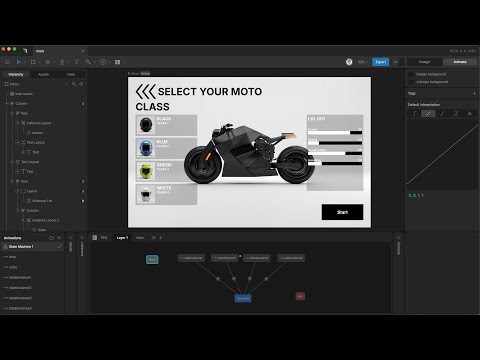Viewport: 480px width, 360px height.
Task: Select the BLUE helmet class card
Action: (x=166, y=148)
